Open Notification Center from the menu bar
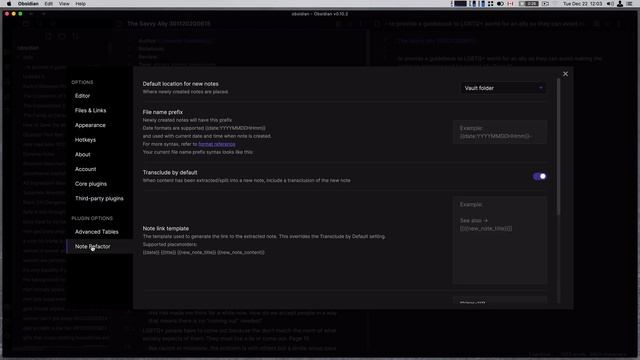Screen dimensions: 640x360 (x=630, y=4)
